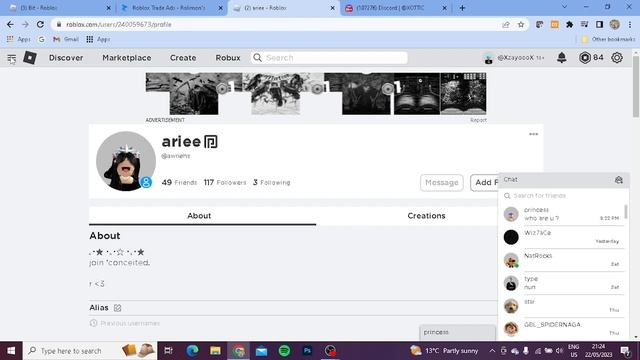
Task: Open the 49 Friends link
Action: 179,182
